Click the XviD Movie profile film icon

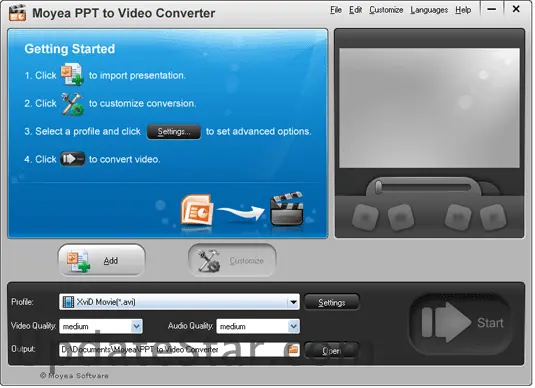click(68, 302)
